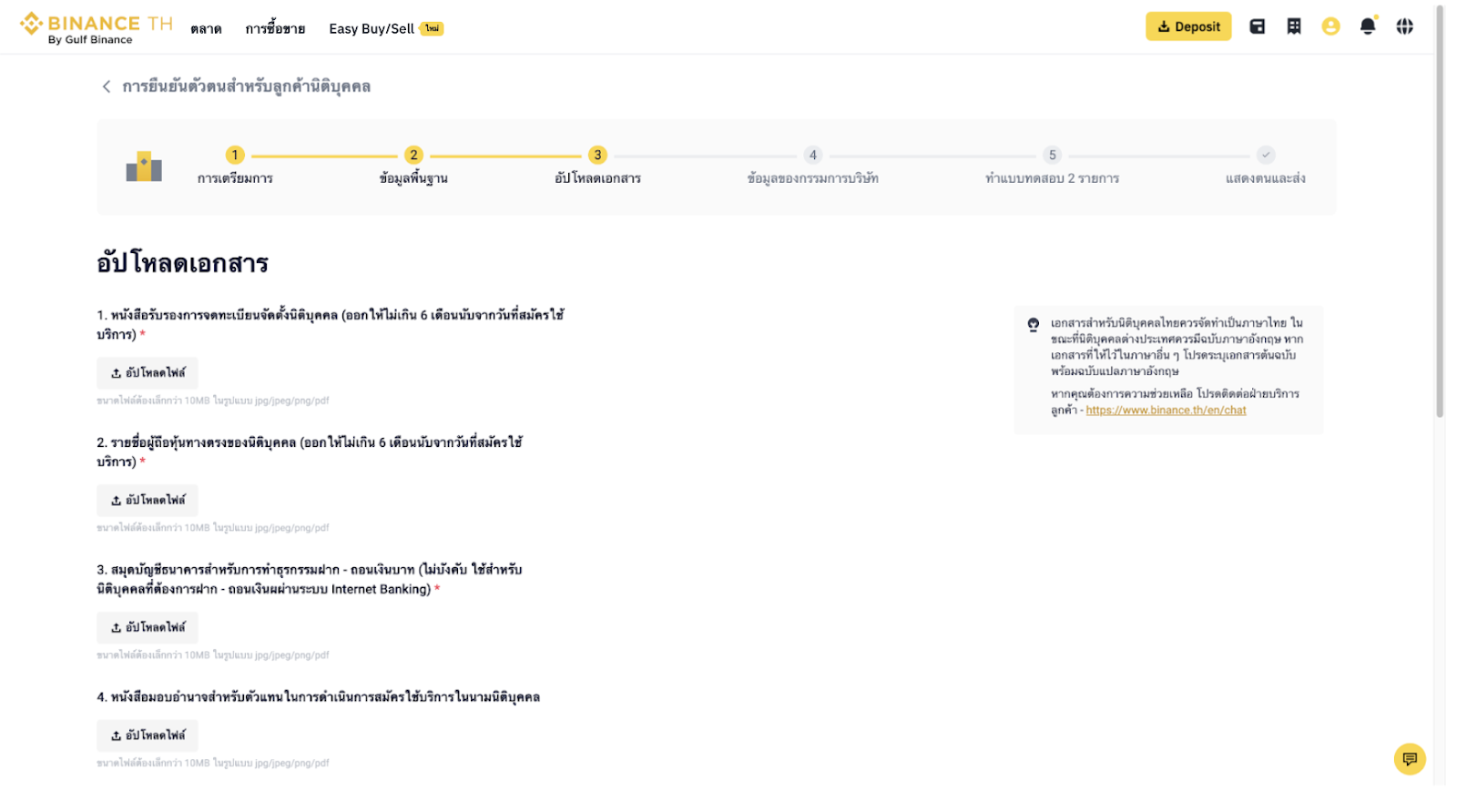The image size is (1457, 812).
Task: Open notifications bell icon
Action: 1368,26
